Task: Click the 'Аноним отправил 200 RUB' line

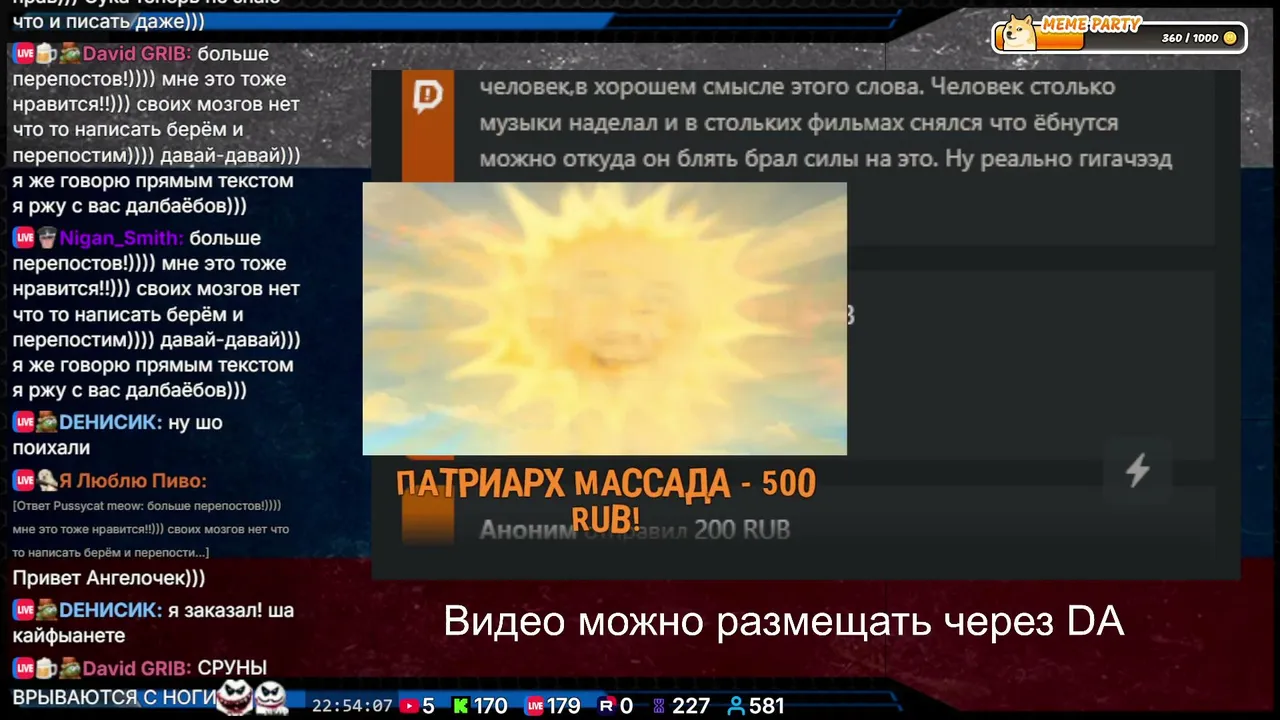Action: tap(635, 530)
